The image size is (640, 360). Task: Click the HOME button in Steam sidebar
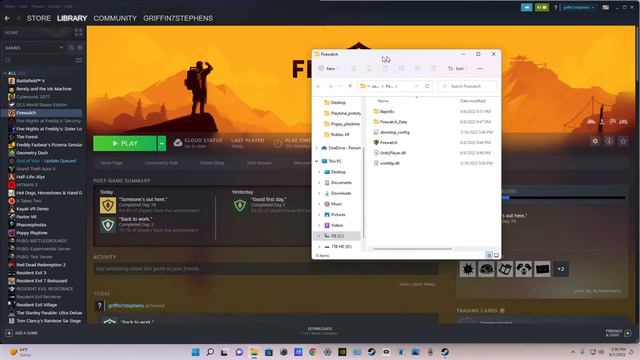[11, 33]
